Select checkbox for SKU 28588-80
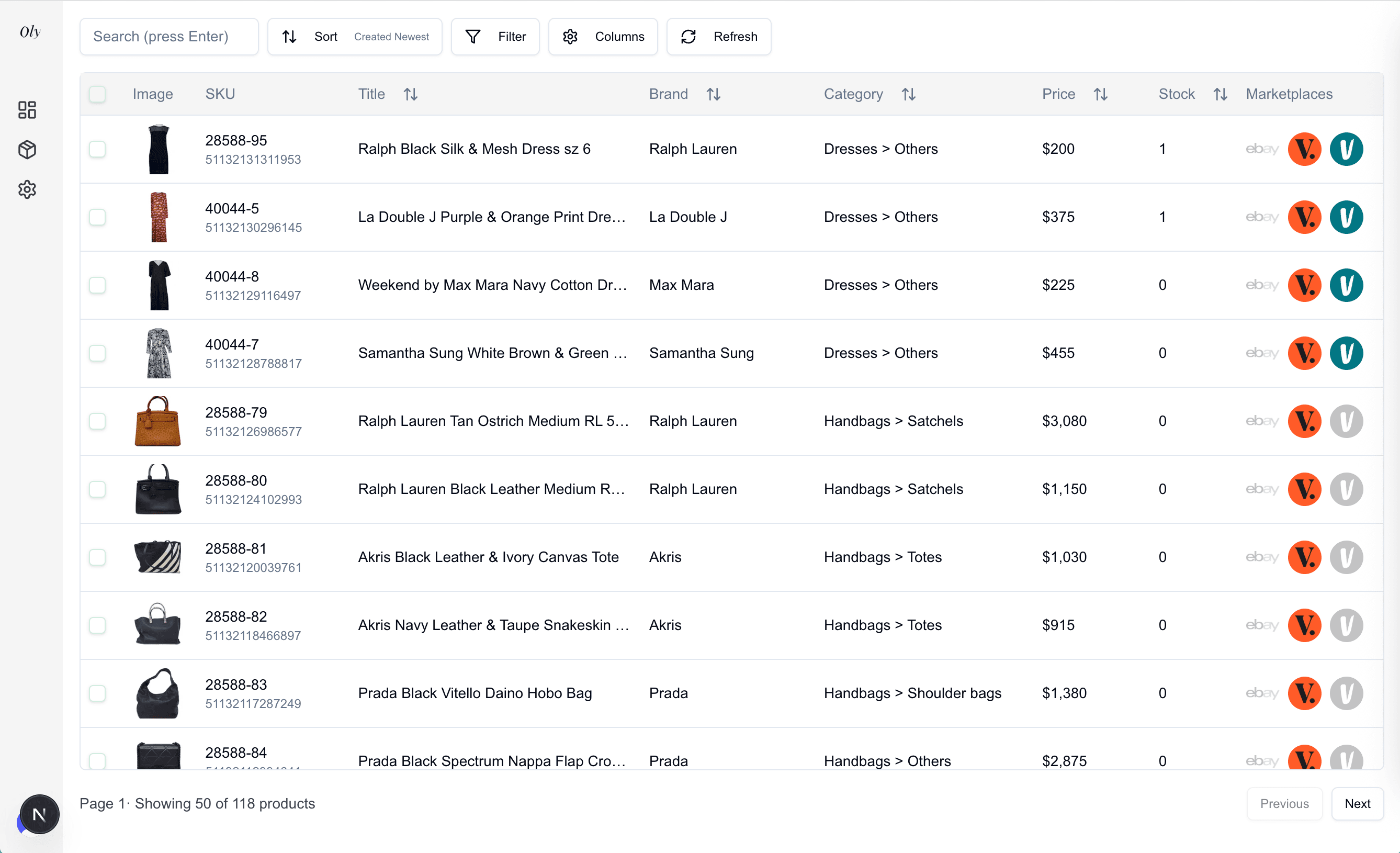The height and width of the screenshot is (853, 1400). pyautogui.click(x=97, y=489)
